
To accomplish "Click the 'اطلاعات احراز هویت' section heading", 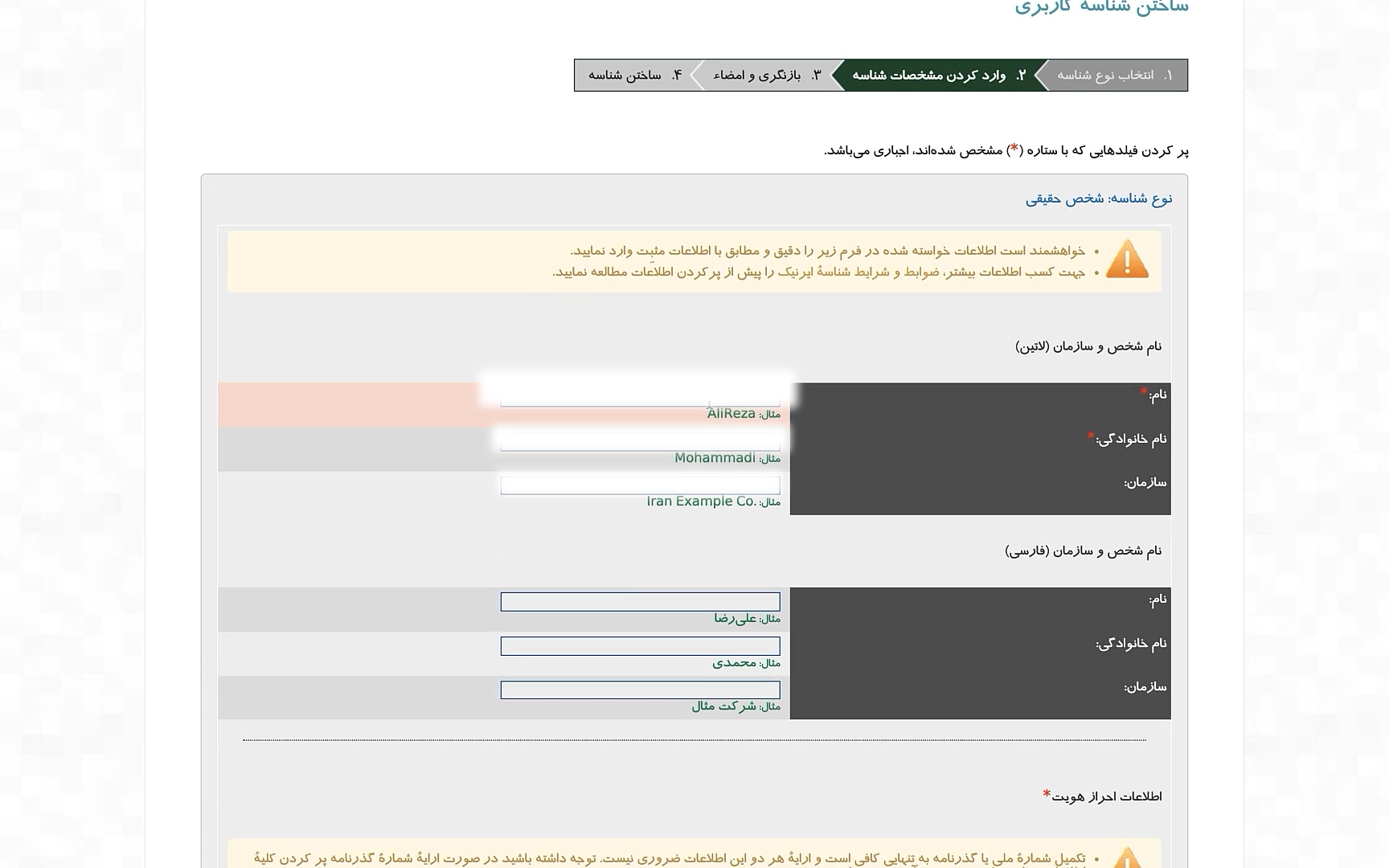I will (x=1105, y=796).
